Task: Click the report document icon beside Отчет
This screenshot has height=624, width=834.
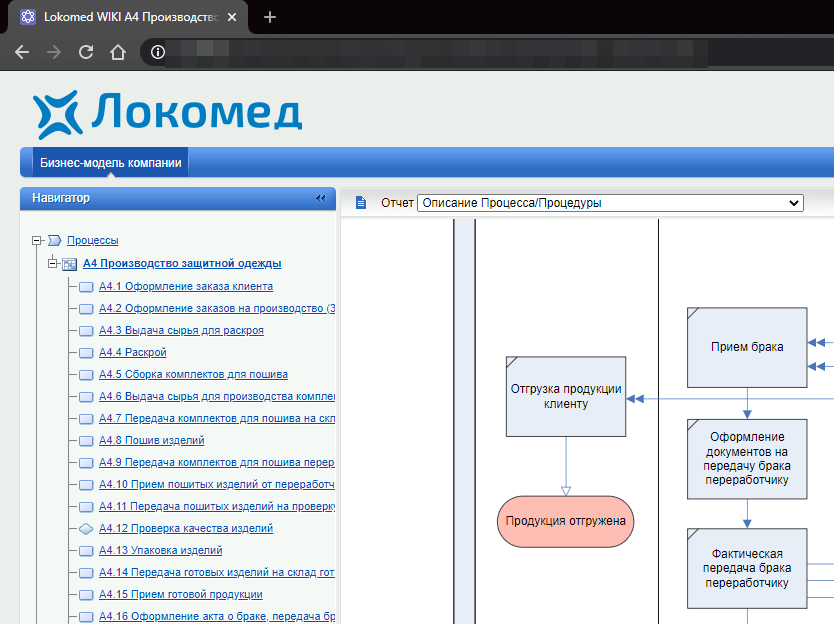Action: [361, 203]
